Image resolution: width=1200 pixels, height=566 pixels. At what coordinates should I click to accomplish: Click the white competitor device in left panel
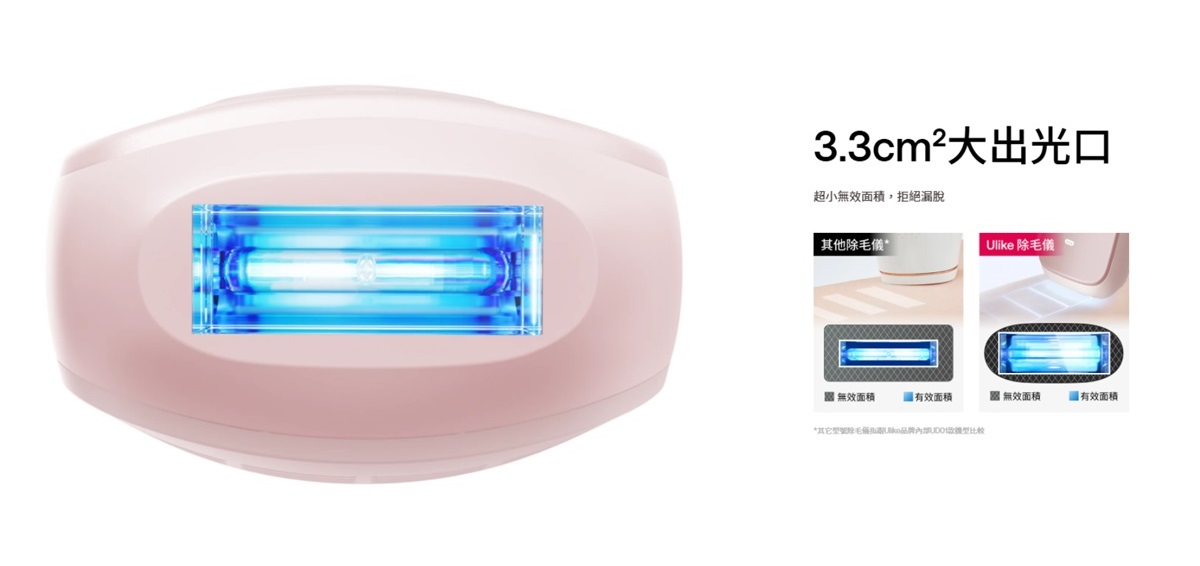point(920,257)
